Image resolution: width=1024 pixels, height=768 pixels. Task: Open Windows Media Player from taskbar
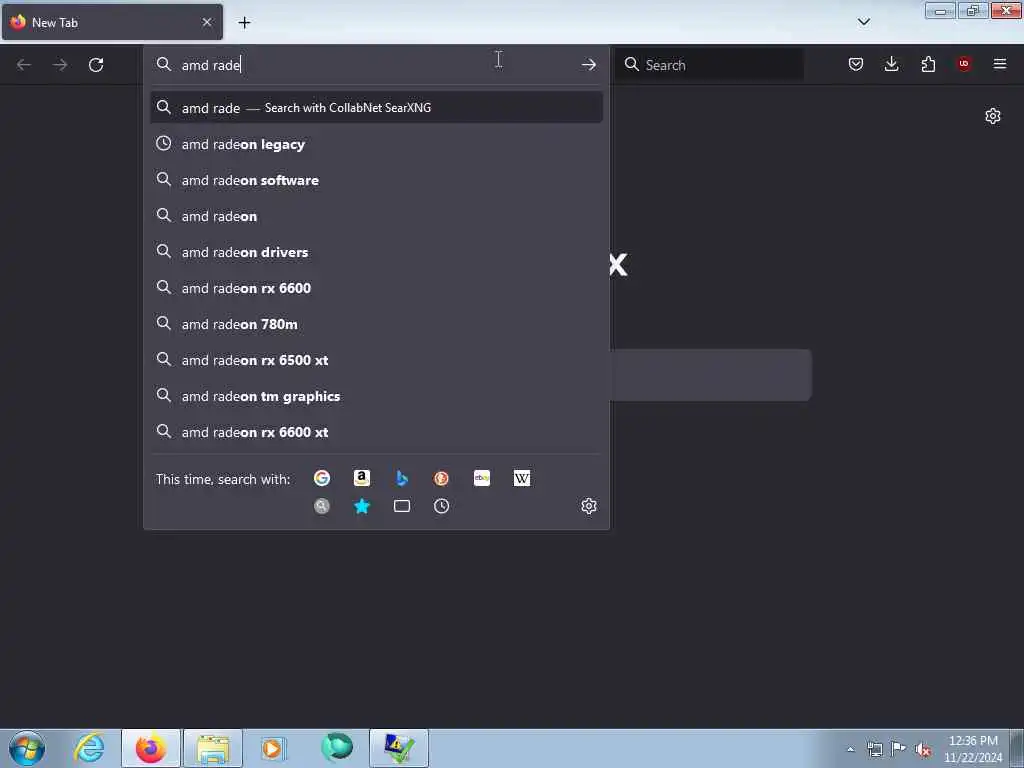[273, 748]
